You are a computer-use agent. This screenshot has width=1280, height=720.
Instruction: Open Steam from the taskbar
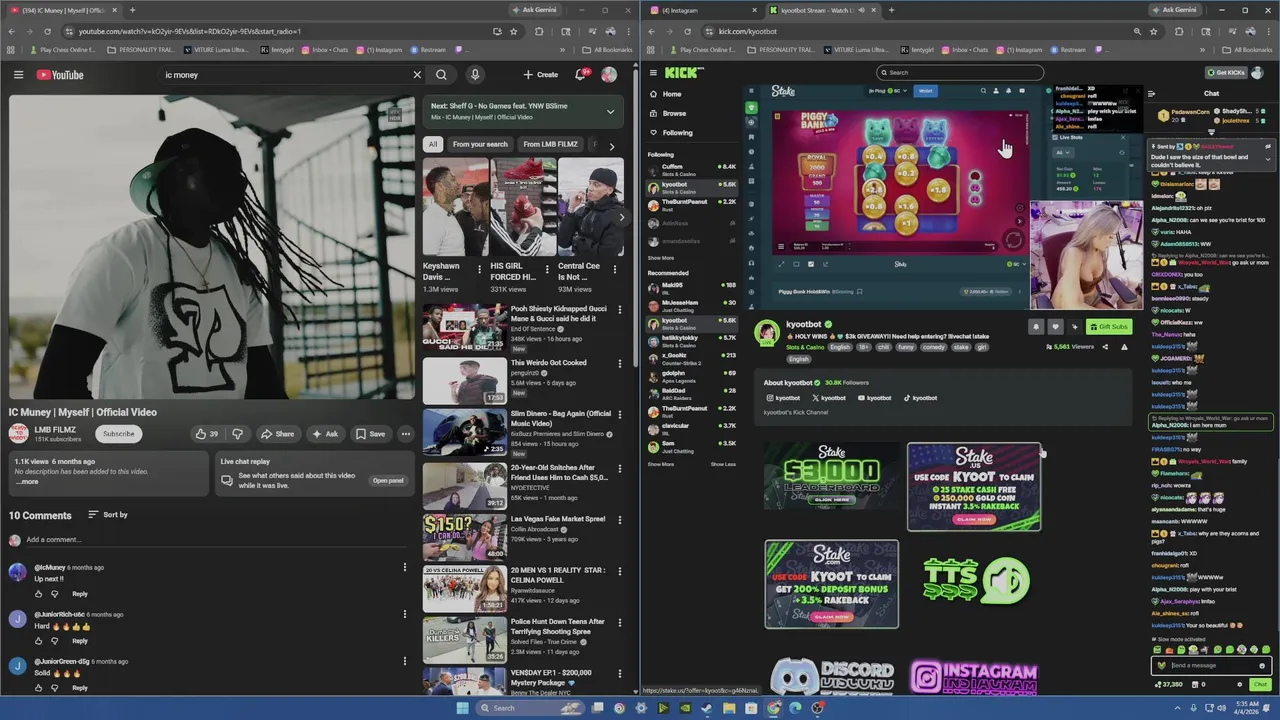point(707,708)
